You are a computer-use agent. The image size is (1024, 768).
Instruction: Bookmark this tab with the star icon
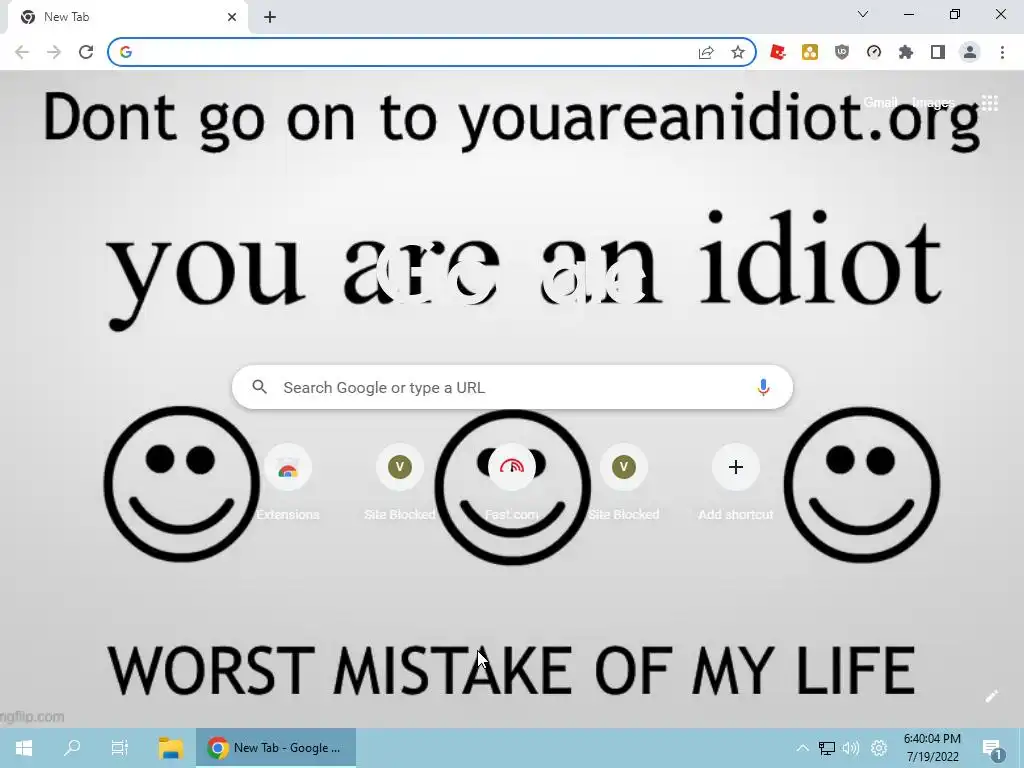[738, 52]
